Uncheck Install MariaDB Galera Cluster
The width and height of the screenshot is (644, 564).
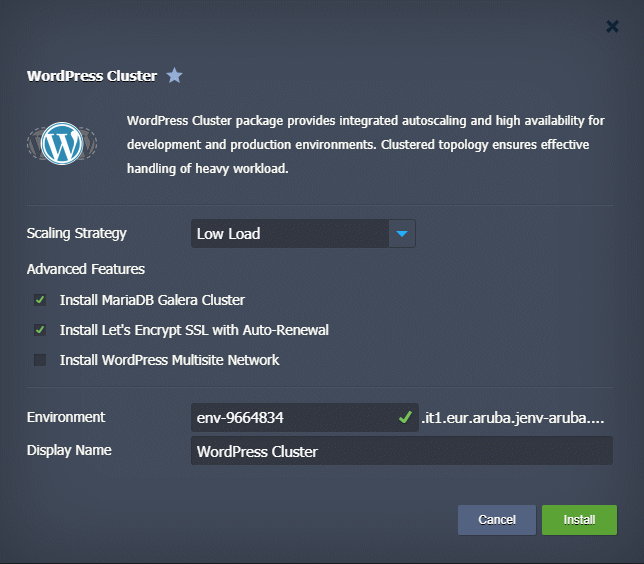point(40,300)
